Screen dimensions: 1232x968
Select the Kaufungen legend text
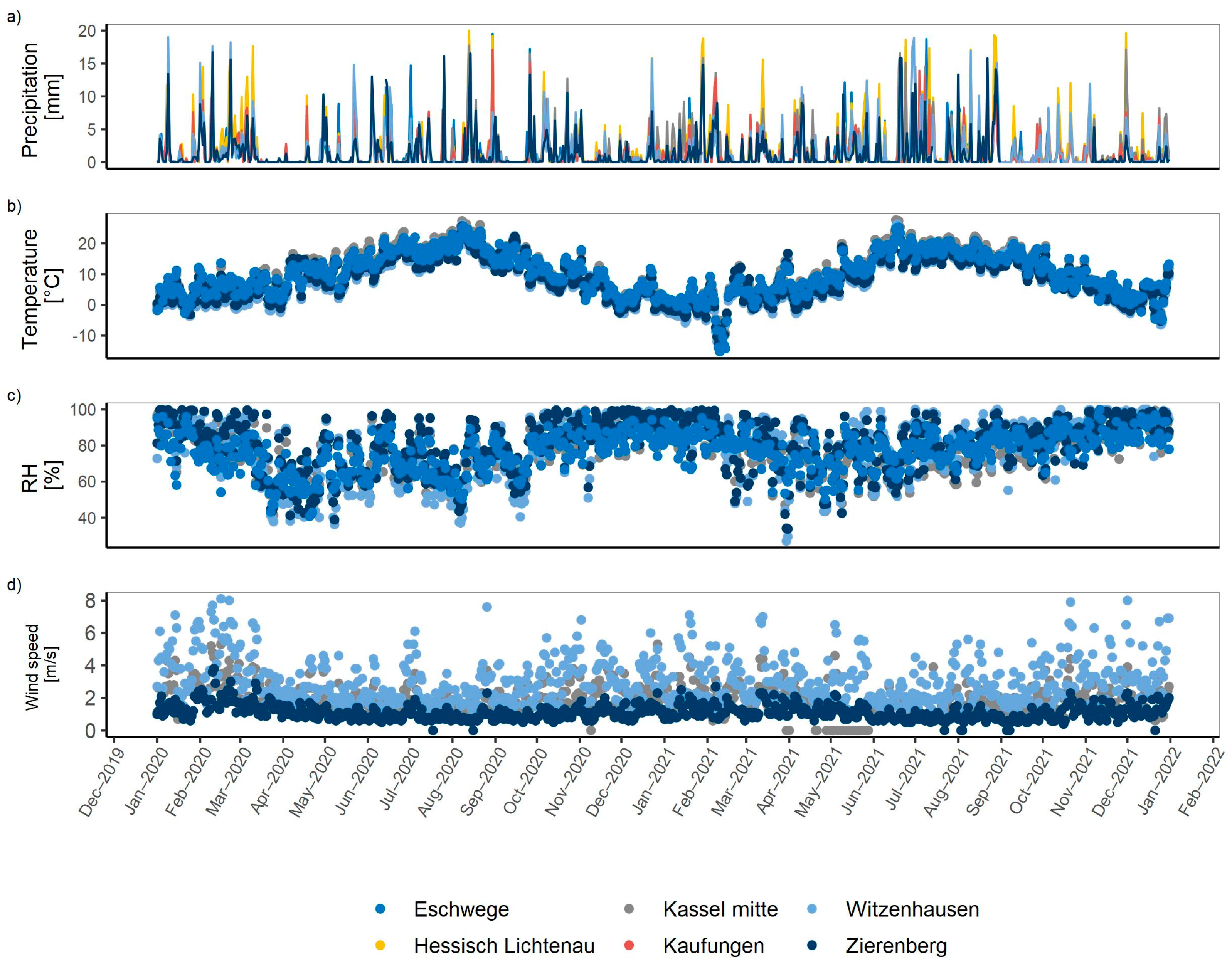[713, 945]
